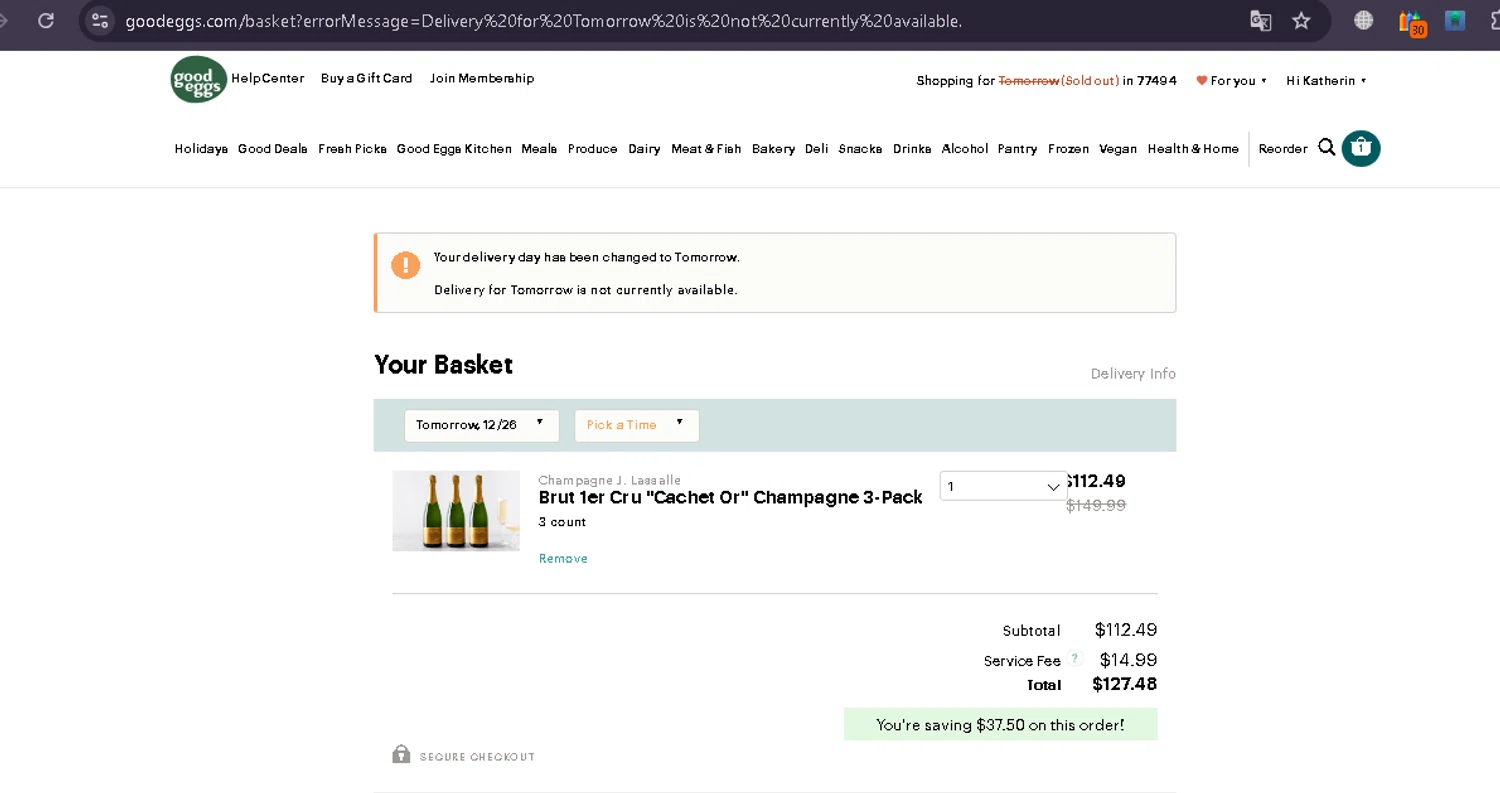Click the Service Fee help question icon
The width and height of the screenshot is (1500, 793).
[1074, 658]
